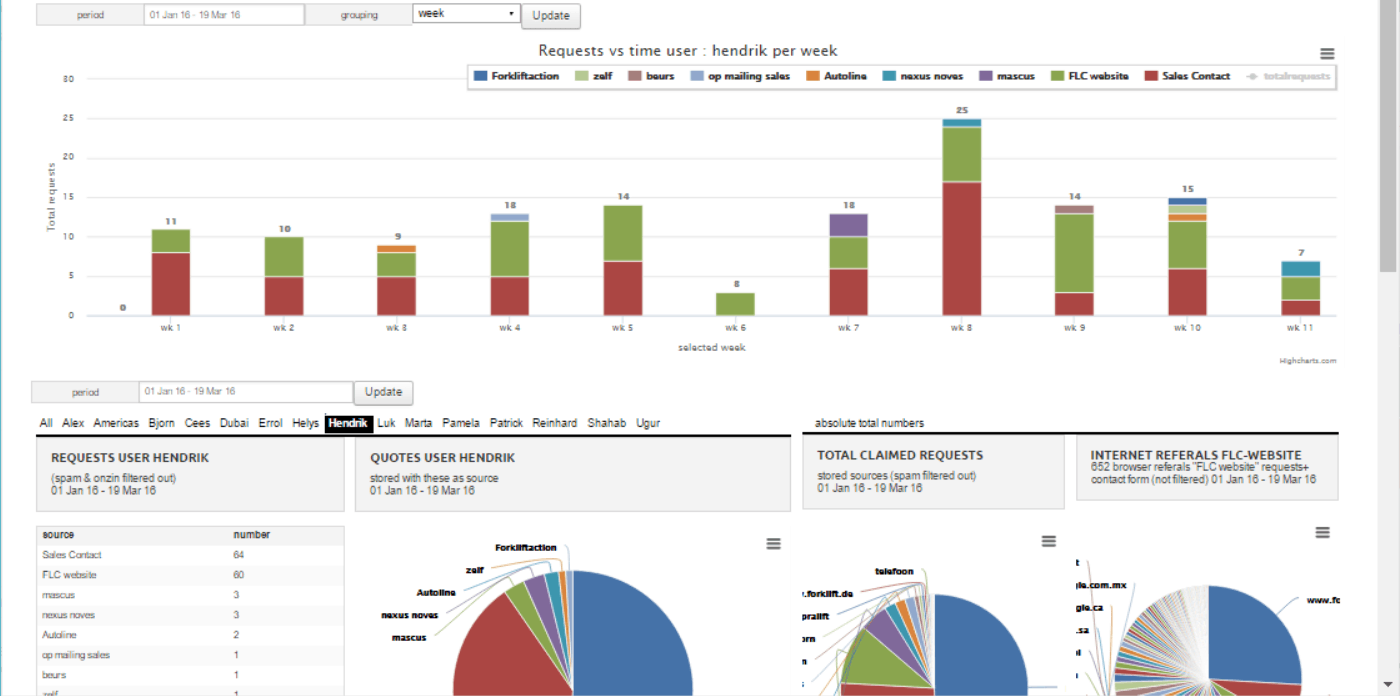1400x696 pixels.
Task: Toggle the Forkliftaction series in the chart legend
Action: (x=516, y=76)
